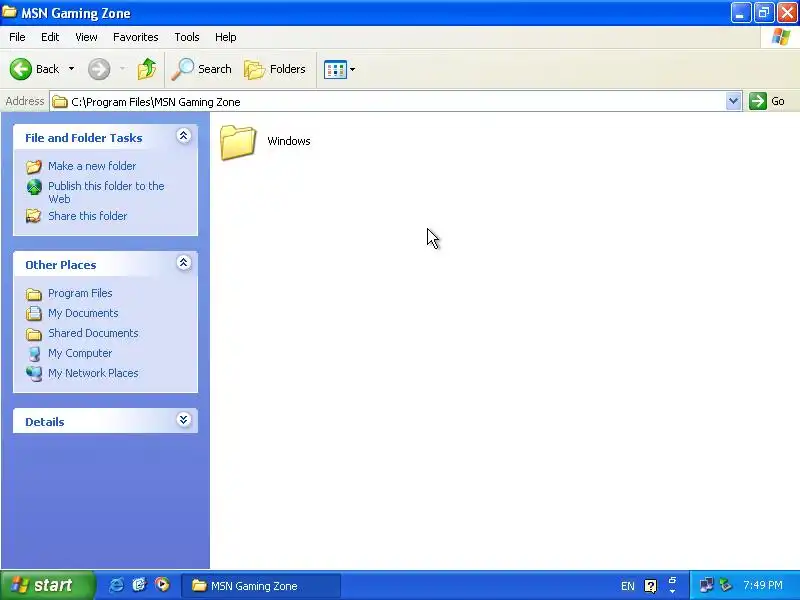Click the greyed-out Forward arrow button
Image resolution: width=800 pixels, height=600 pixels.
(x=99, y=69)
